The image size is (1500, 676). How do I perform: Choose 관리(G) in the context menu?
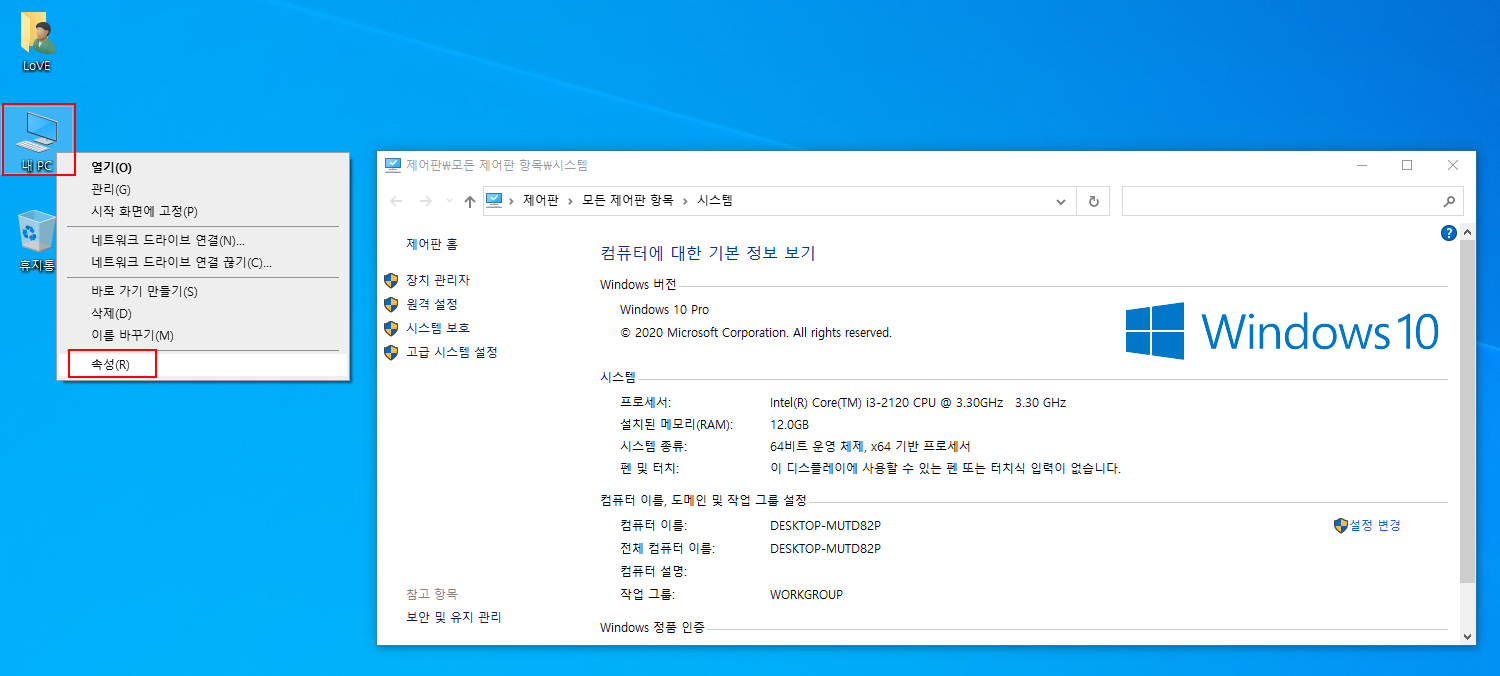tap(203, 190)
